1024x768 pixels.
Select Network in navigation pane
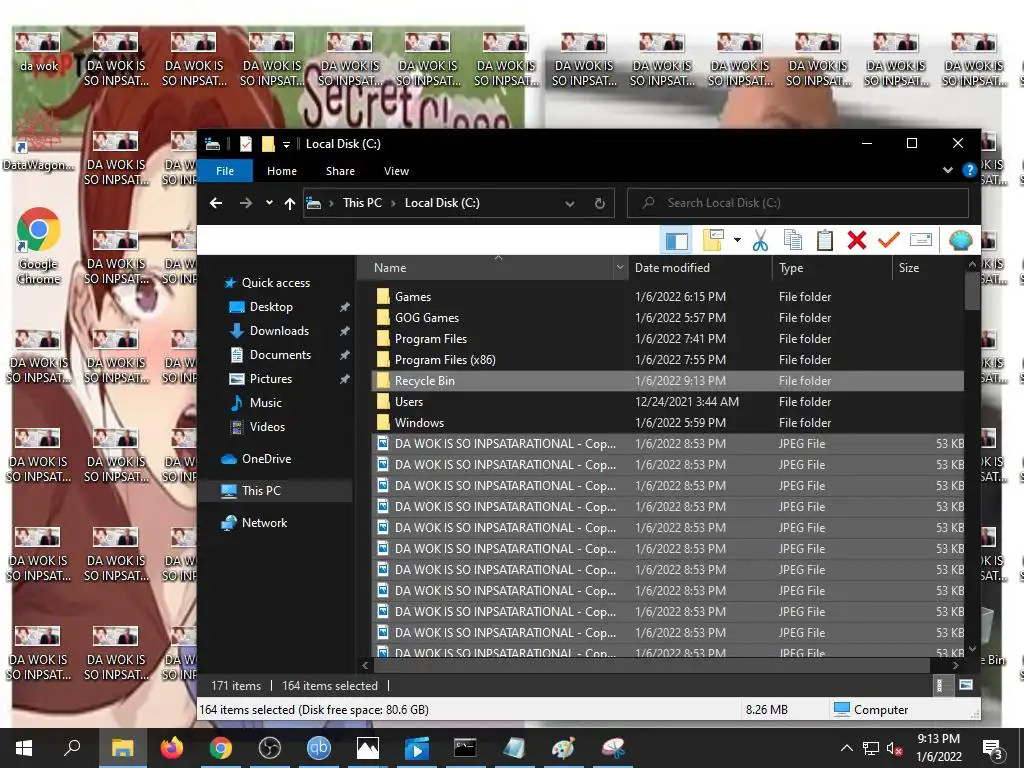click(264, 523)
